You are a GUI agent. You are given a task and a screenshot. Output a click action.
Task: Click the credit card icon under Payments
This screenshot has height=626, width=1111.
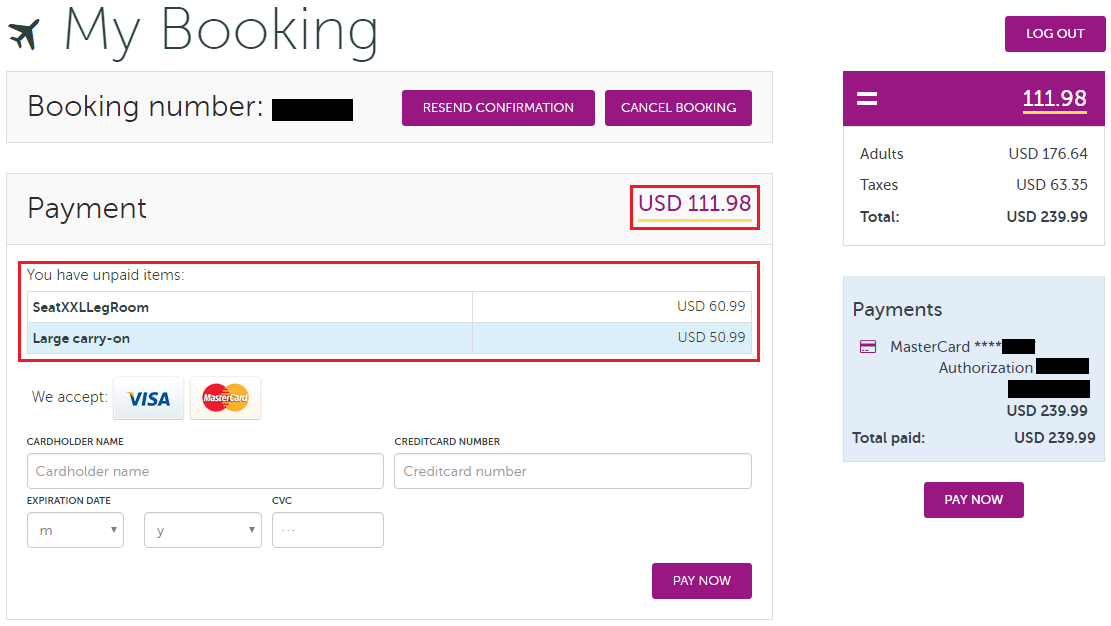[x=868, y=347]
